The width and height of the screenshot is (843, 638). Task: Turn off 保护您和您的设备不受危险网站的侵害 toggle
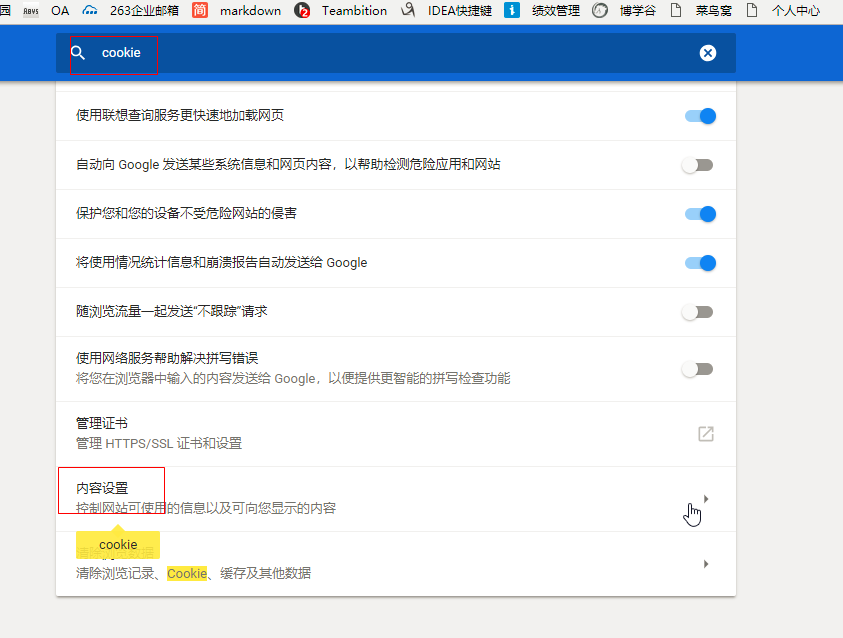[x=700, y=214]
